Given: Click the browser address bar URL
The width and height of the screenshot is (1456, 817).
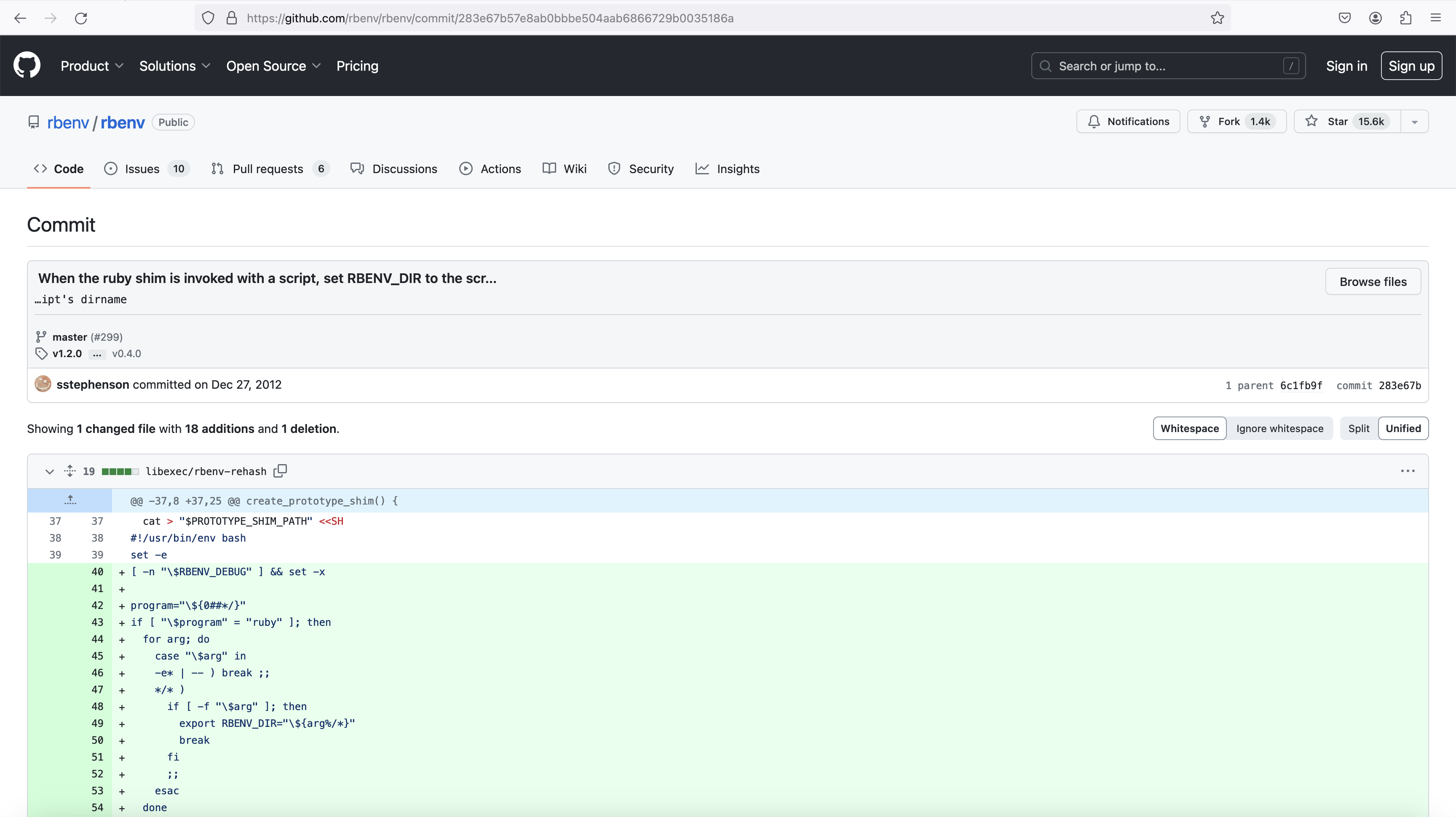Looking at the screenshot, I should tap(490, 18).
